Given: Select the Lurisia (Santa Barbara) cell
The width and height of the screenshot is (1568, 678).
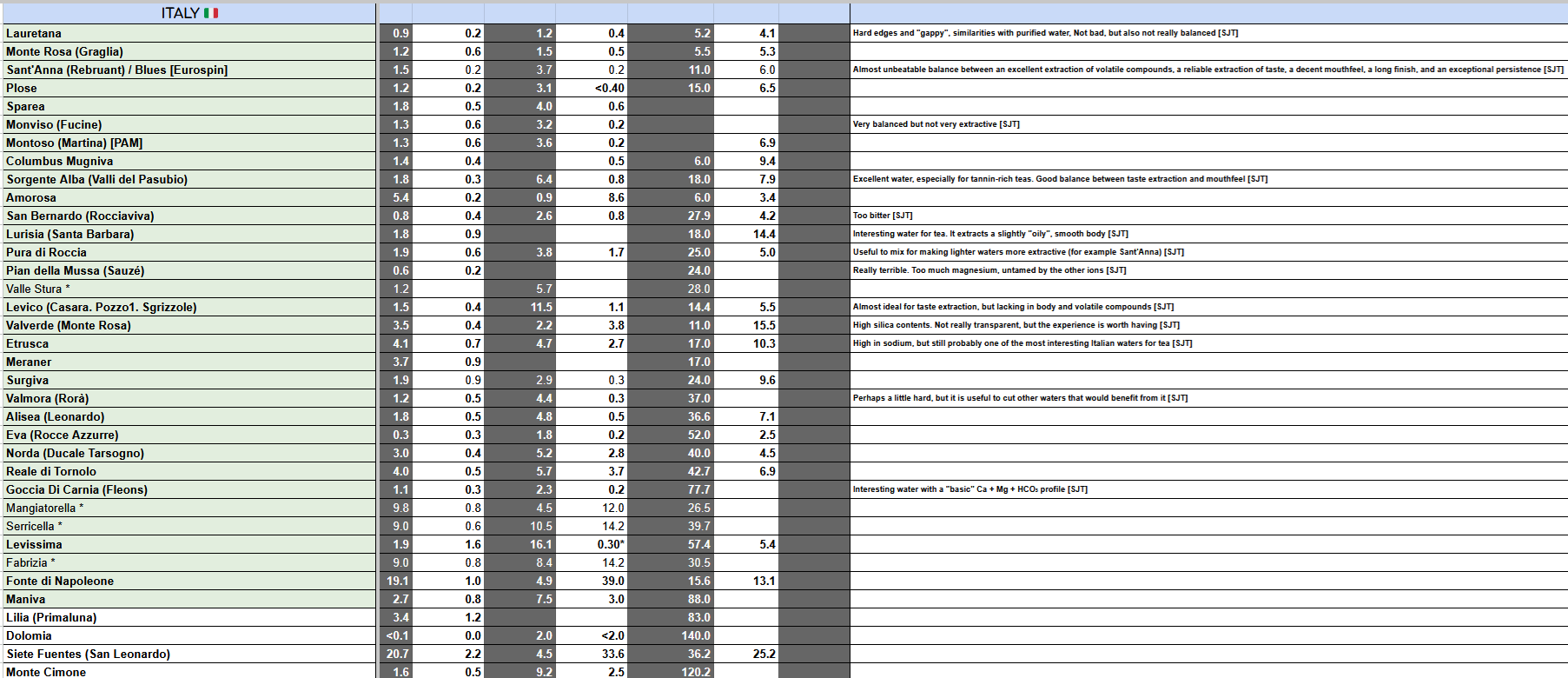Looking at the screenshot, I should tap(189, 234).
